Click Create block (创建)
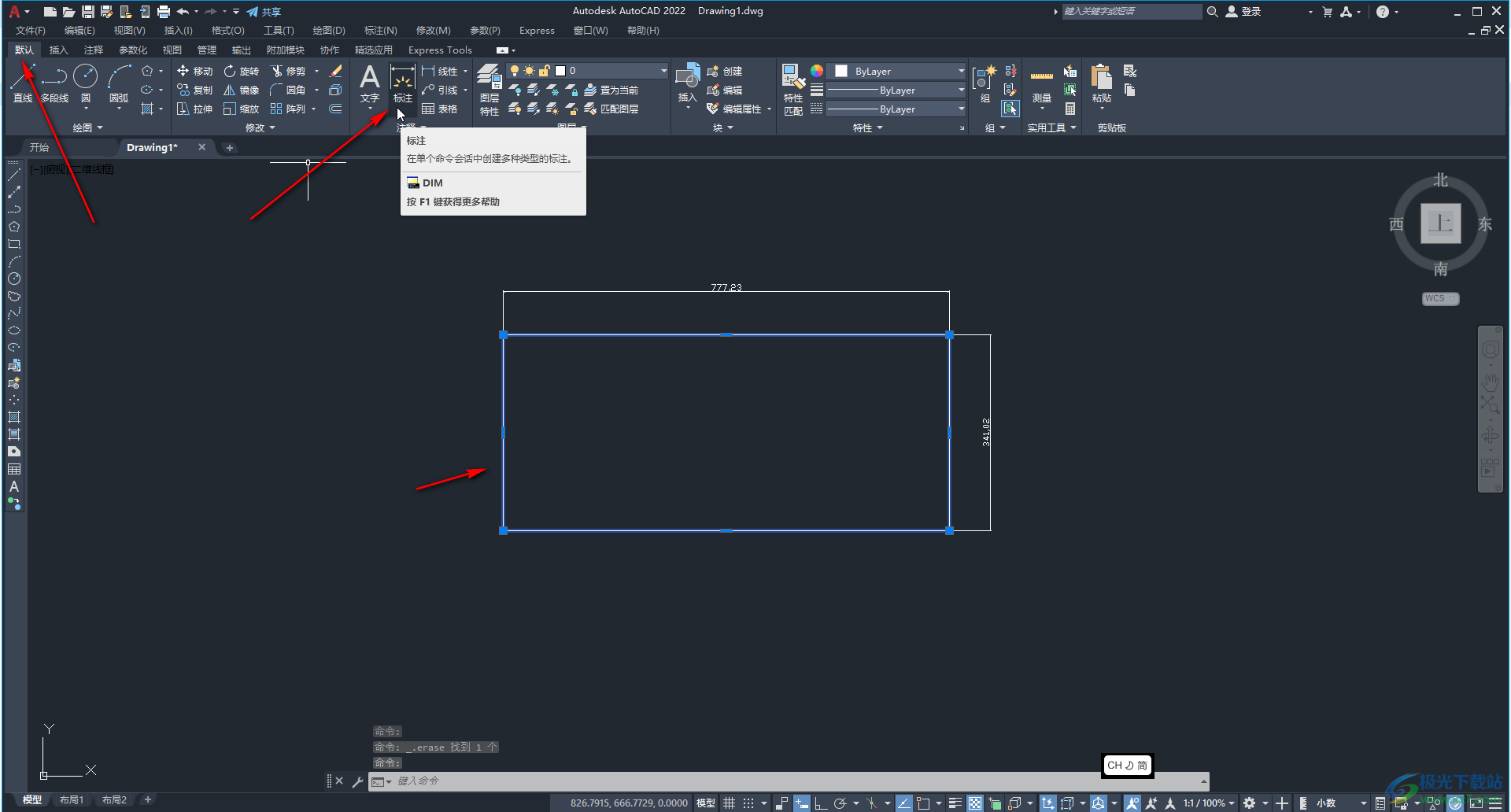 click(x=725, y=71)
